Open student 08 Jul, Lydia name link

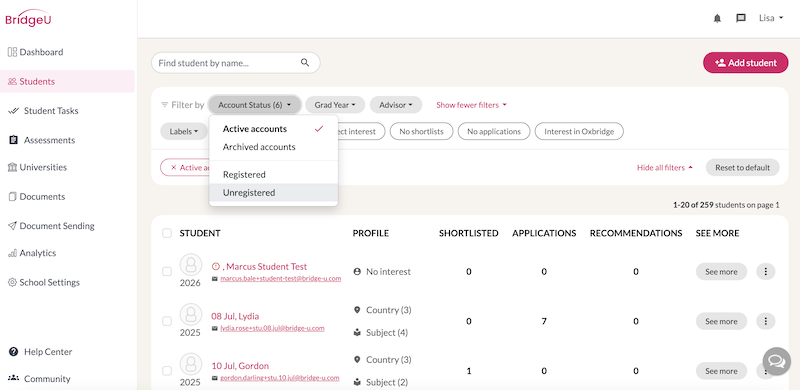point(235,316)
